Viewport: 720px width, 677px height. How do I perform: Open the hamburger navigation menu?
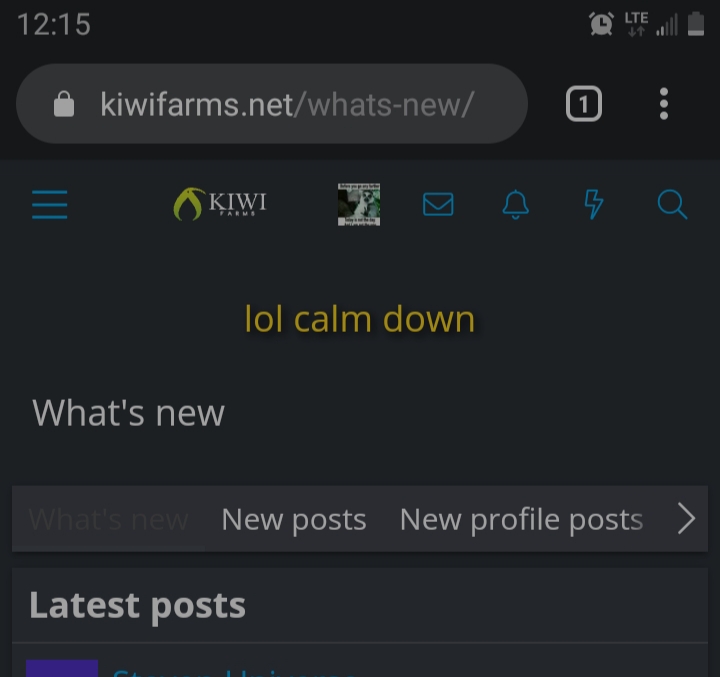pyautogui.click(x=50, y=205)
